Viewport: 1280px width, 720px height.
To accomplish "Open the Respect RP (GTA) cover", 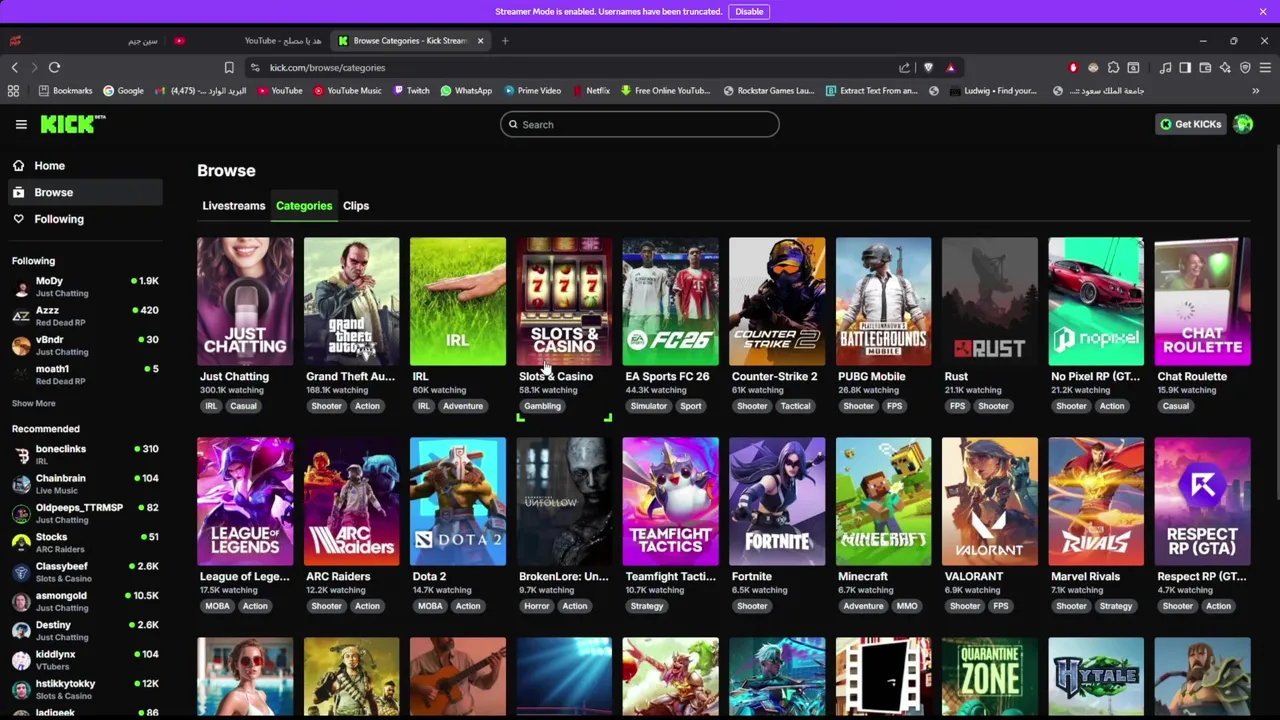I will pos(1202,501).
